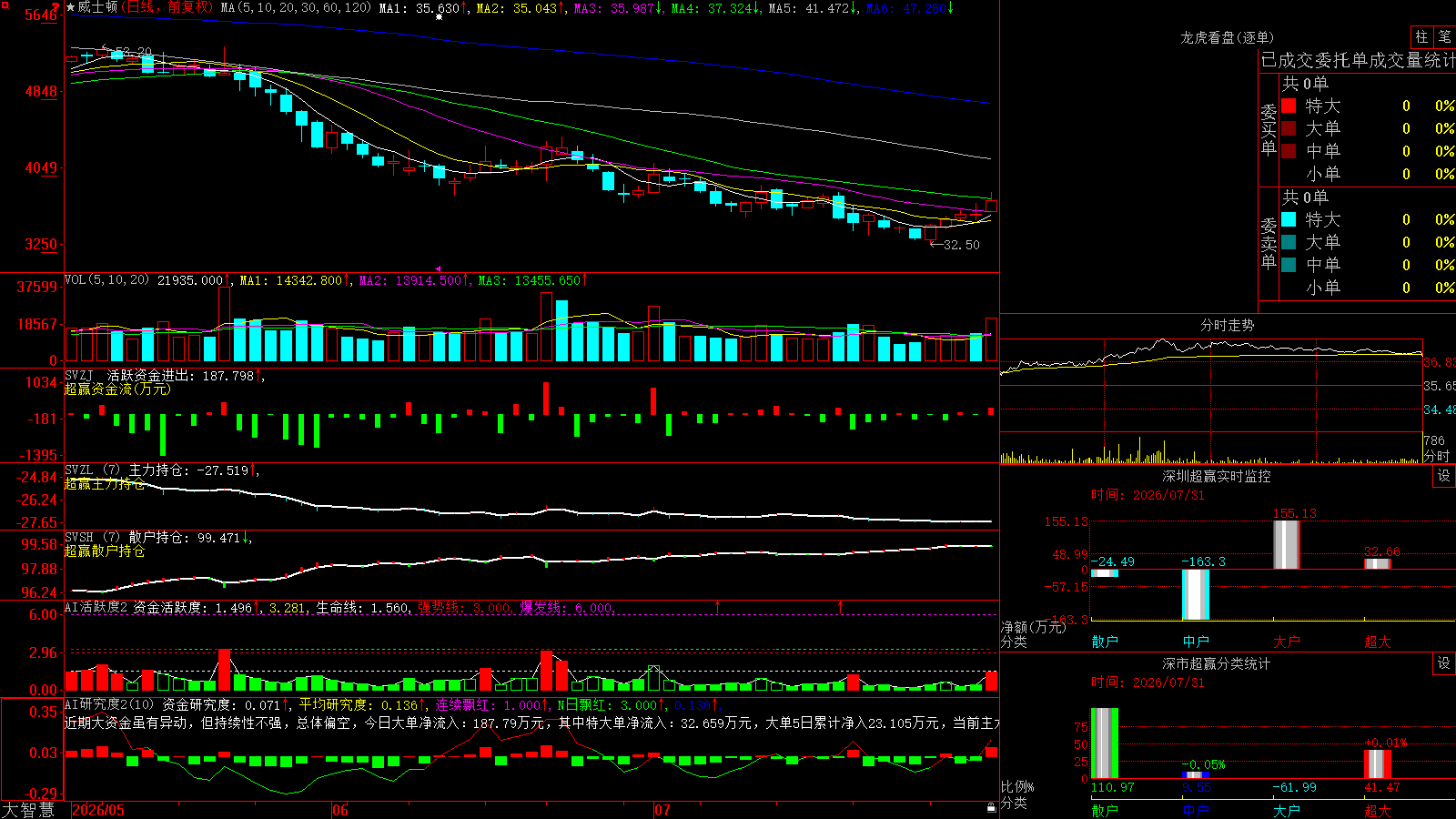Click the 笔 tick-view button
This screenshot has height=819, width=1456.
pos(1444,37)
